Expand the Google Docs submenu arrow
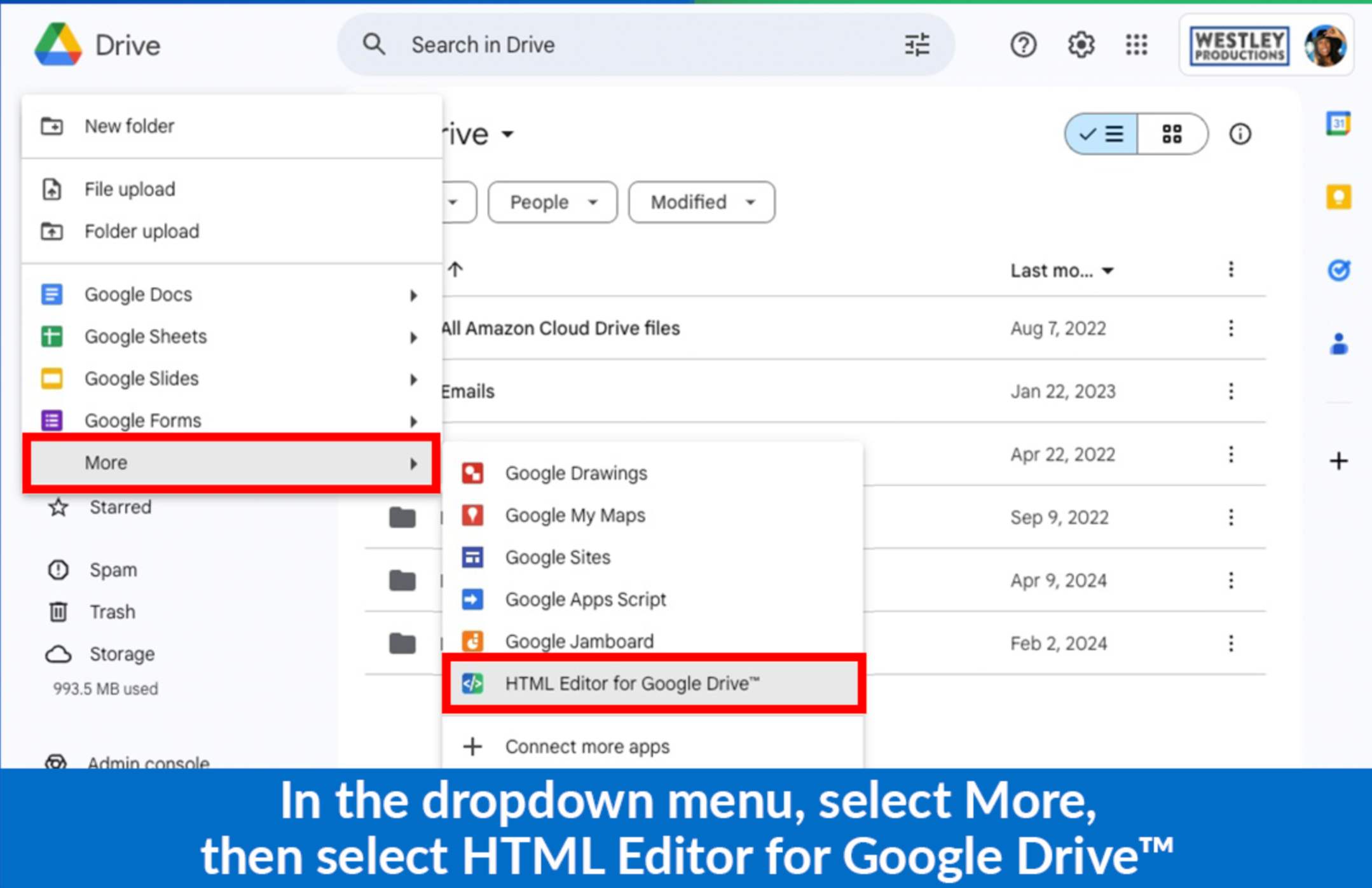Screen dimensions: 1372x888 [413, 295]
